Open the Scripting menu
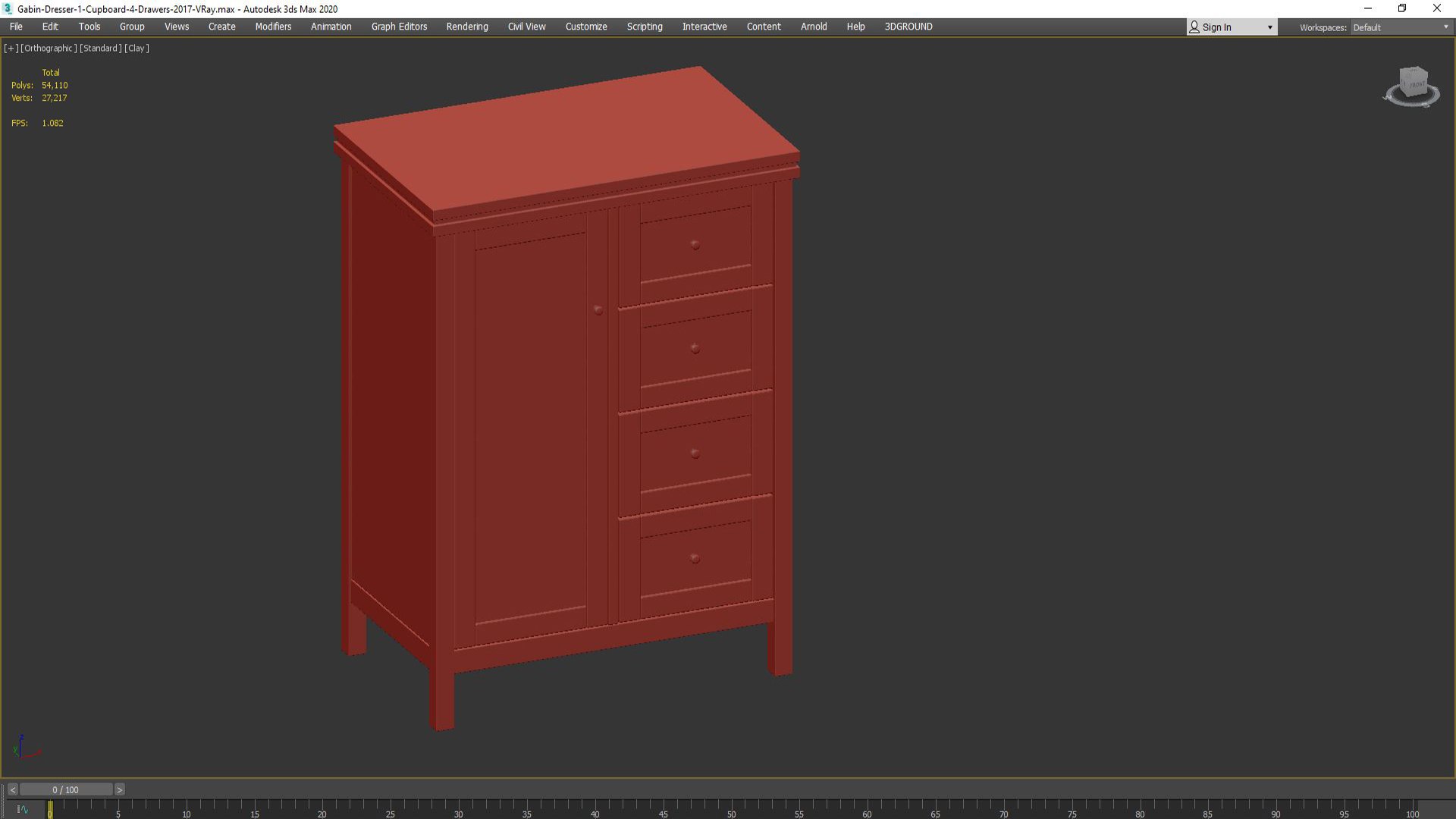The height and width of the screenshot is (819, 1456). tap(645, 27)
